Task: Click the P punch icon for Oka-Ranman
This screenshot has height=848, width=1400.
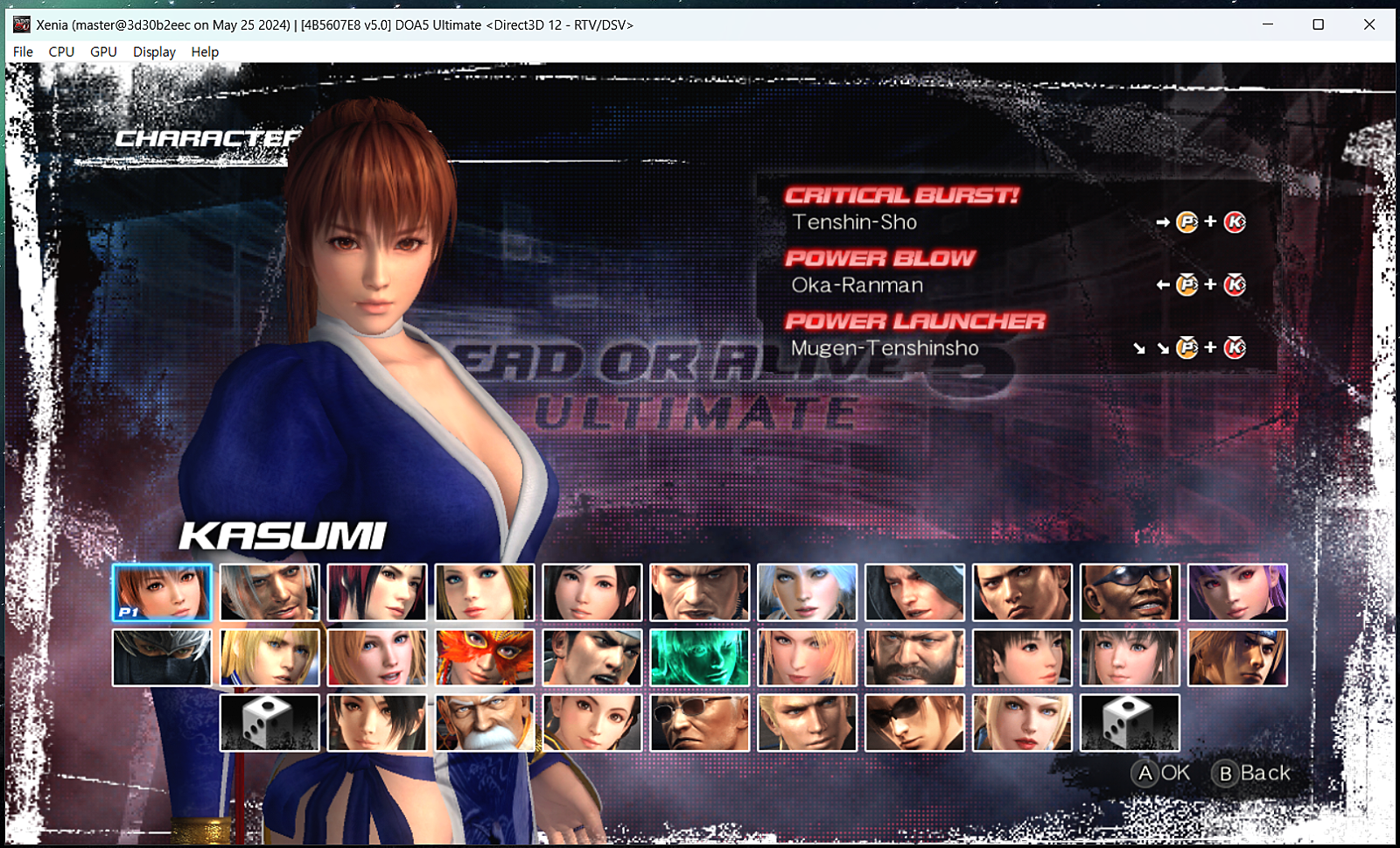Action: tap(1186, 284)
